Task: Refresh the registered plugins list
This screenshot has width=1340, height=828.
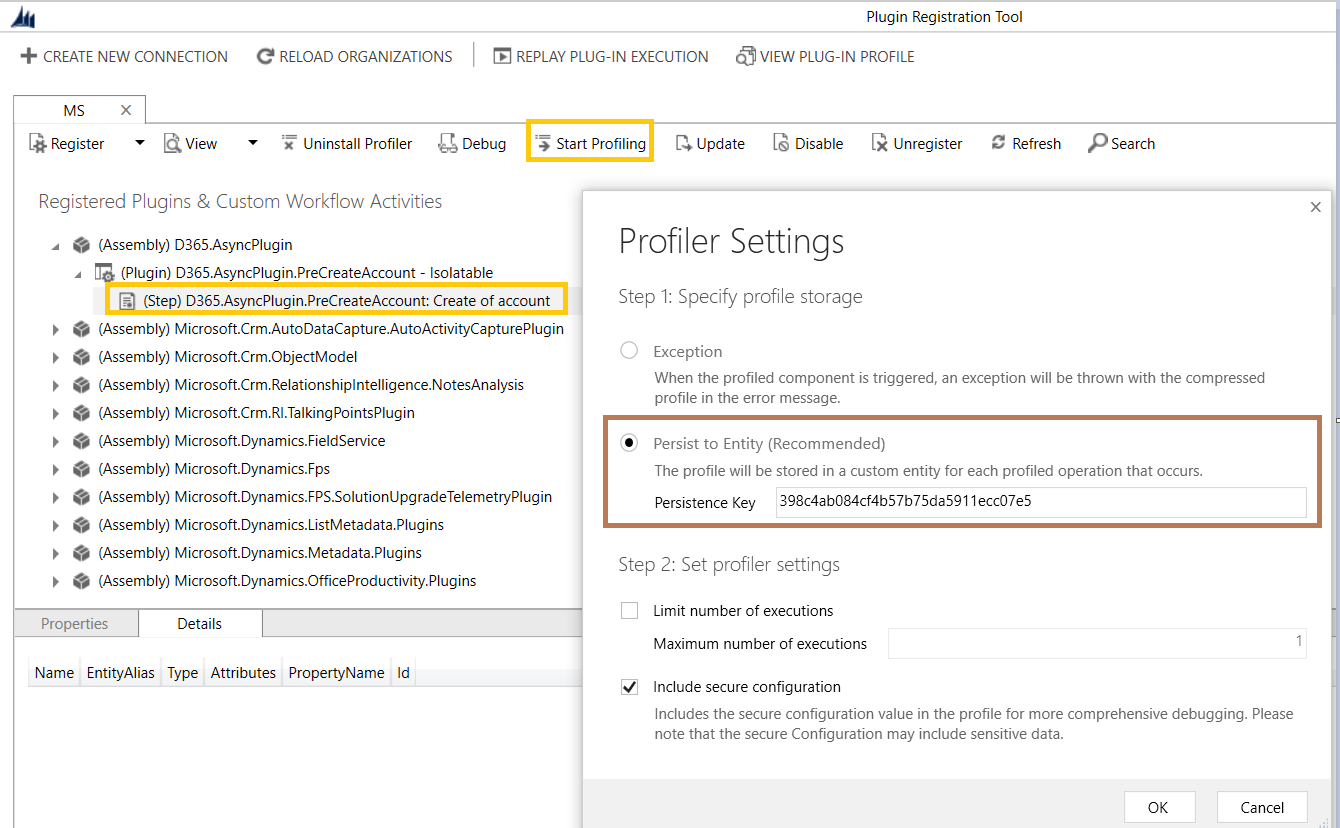Action: (x=1025, y=142)
